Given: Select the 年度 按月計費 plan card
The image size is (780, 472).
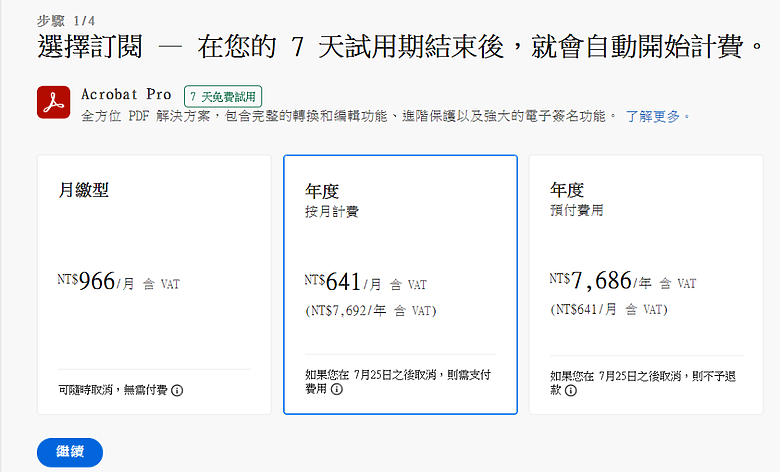Looking at the screenshot, I should tap(400, 284).
